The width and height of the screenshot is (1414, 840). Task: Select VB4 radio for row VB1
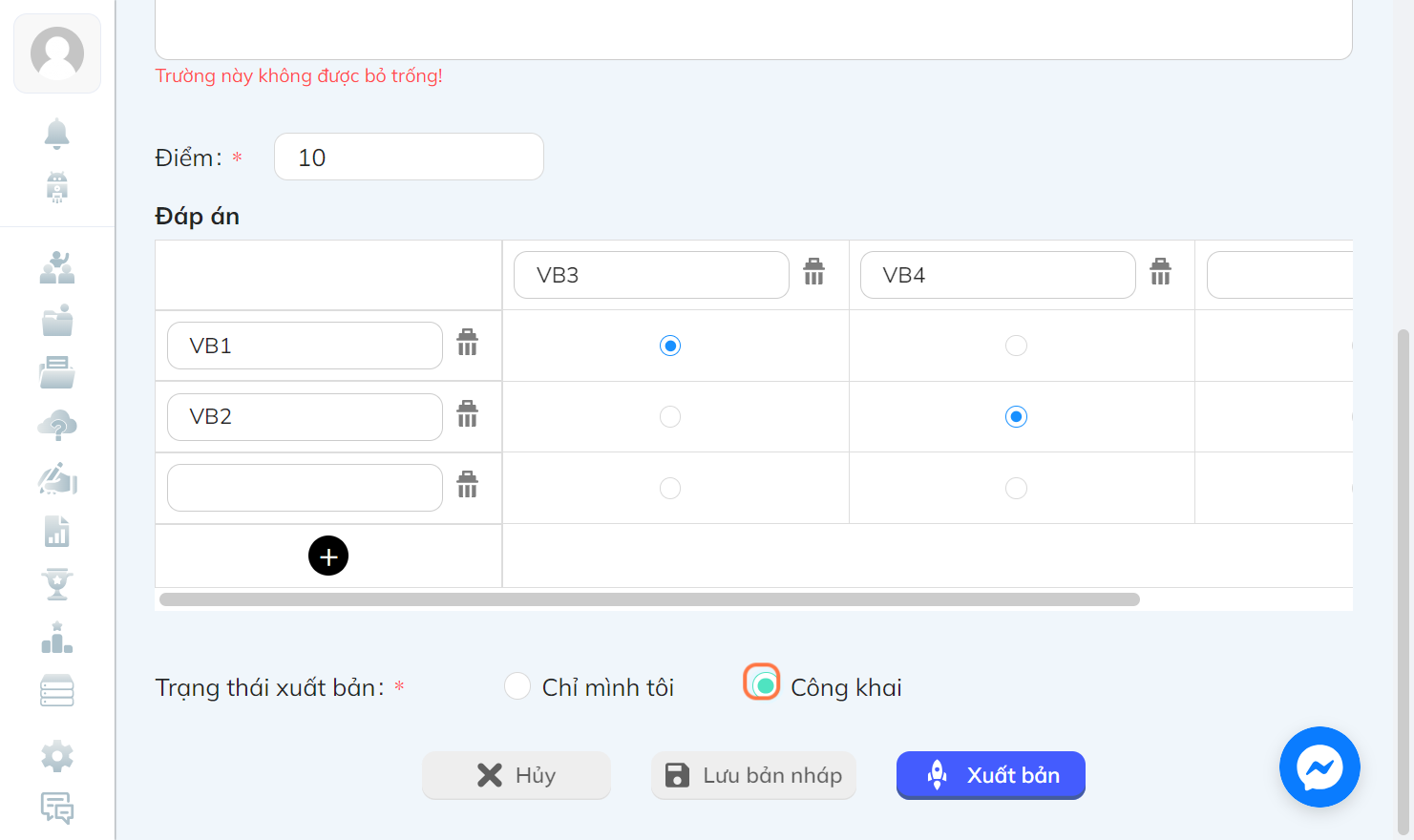click(x=1016, y=346)
